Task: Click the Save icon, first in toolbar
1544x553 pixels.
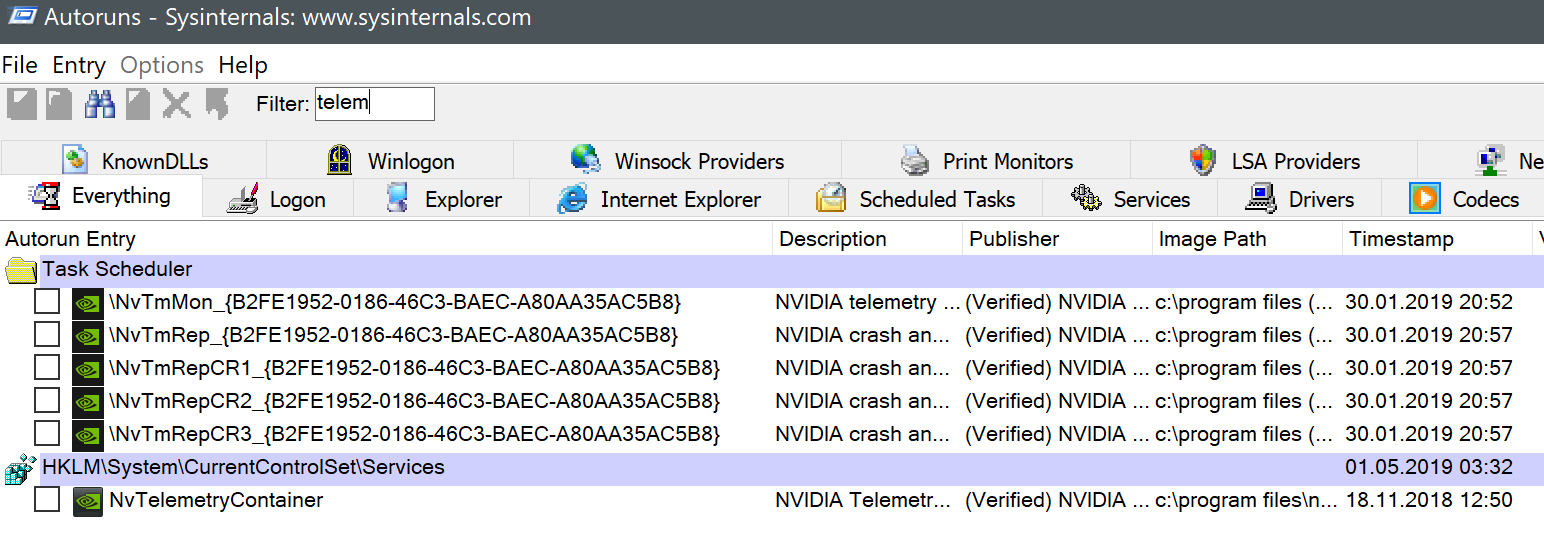Action: (x=22, y=104)
